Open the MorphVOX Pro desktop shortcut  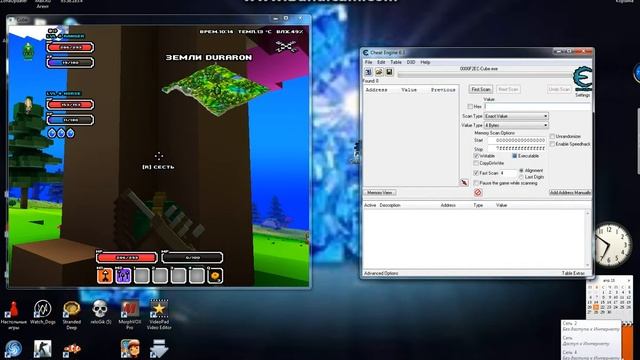[x=129, y=315]
